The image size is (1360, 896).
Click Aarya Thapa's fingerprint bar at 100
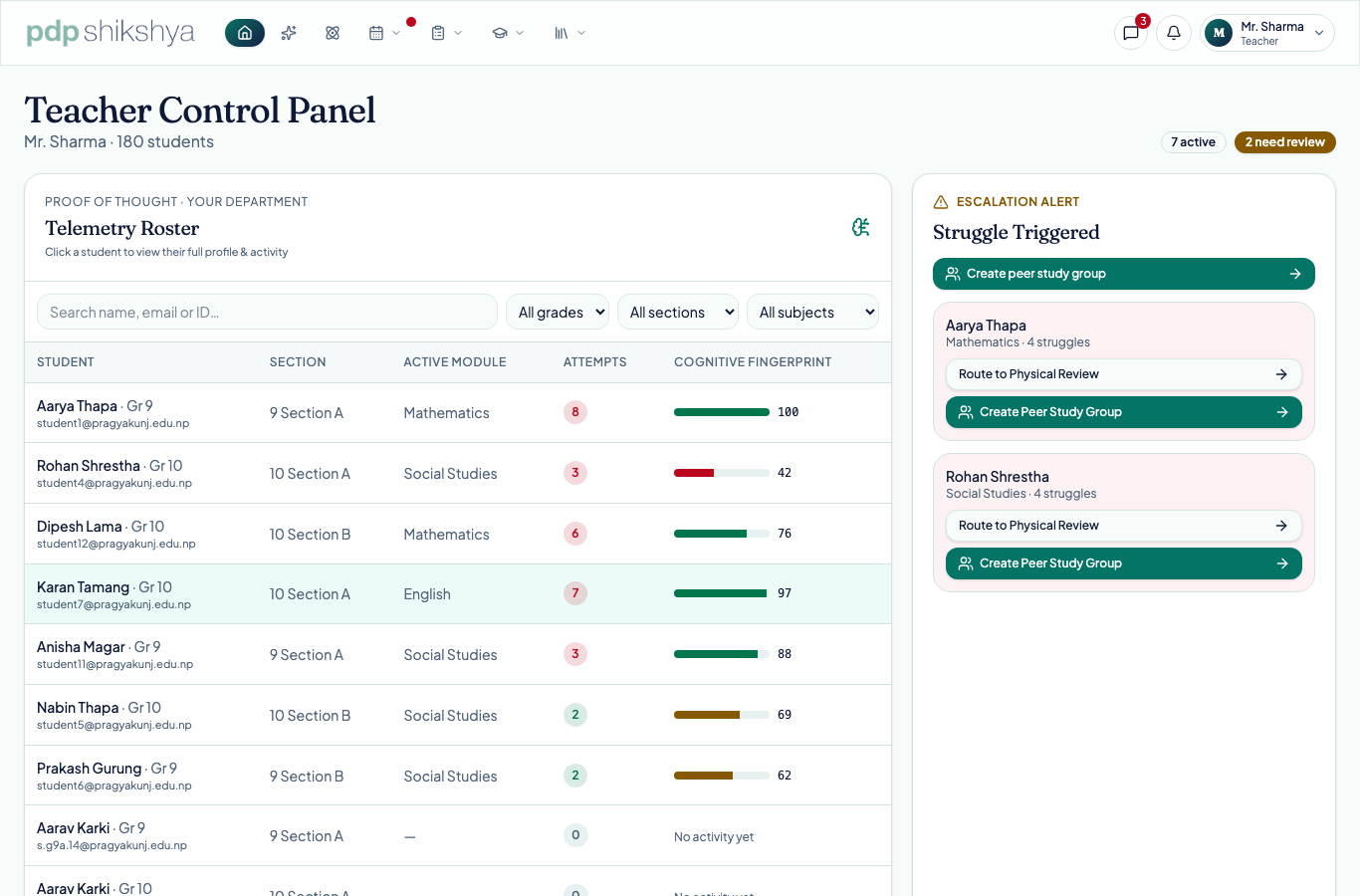click(722, 412)
